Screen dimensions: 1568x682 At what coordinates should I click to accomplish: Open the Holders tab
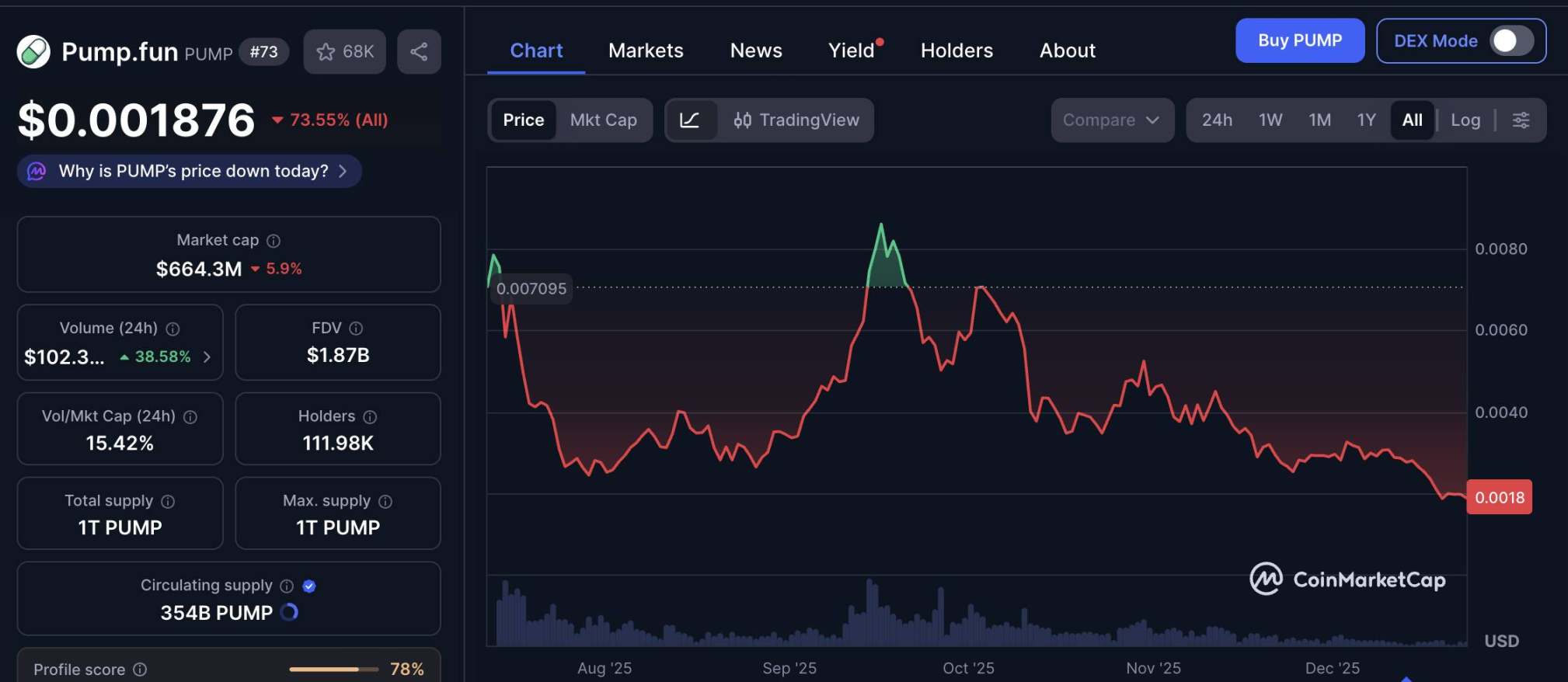[956, 50]
